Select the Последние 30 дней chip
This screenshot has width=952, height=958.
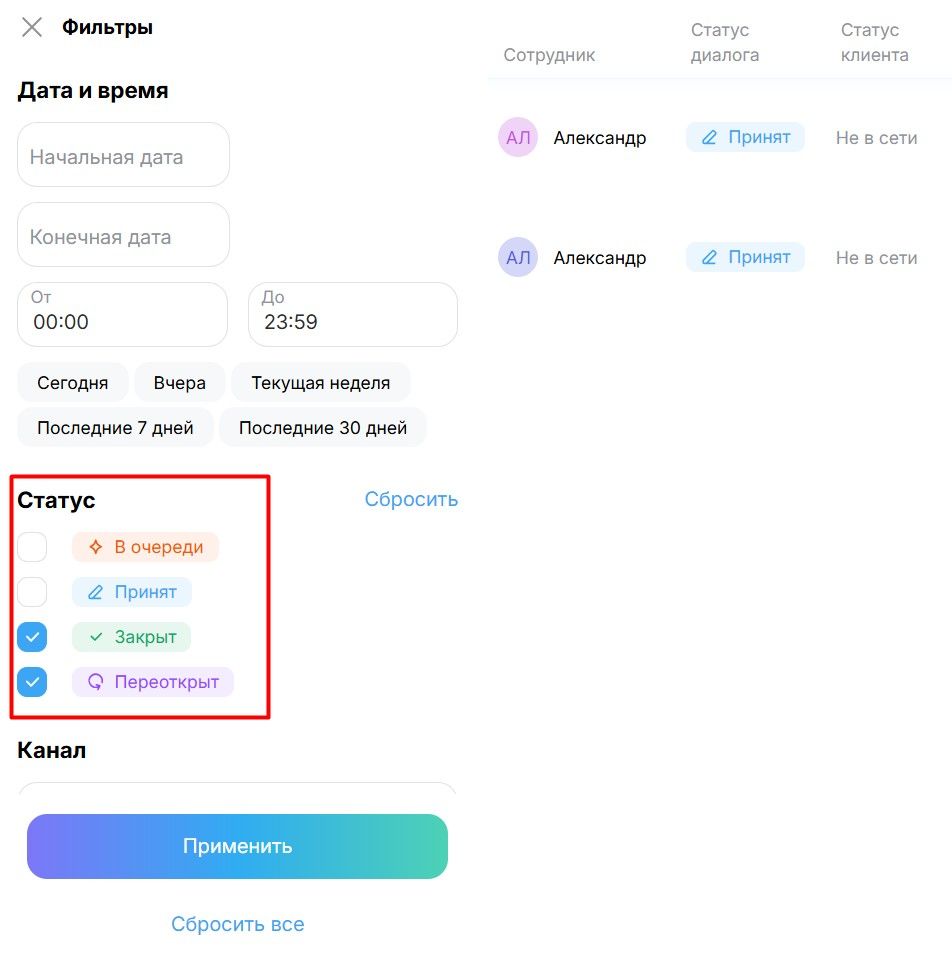click(x=322, y=427)
